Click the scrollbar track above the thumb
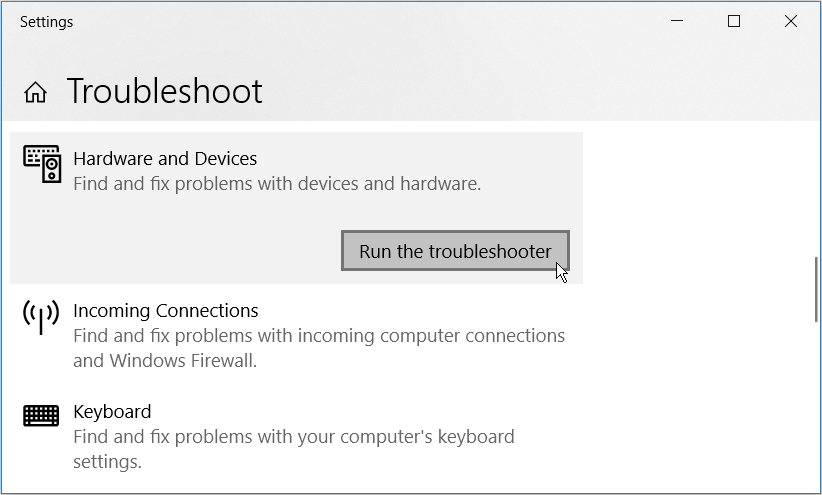 pos(816,190)
